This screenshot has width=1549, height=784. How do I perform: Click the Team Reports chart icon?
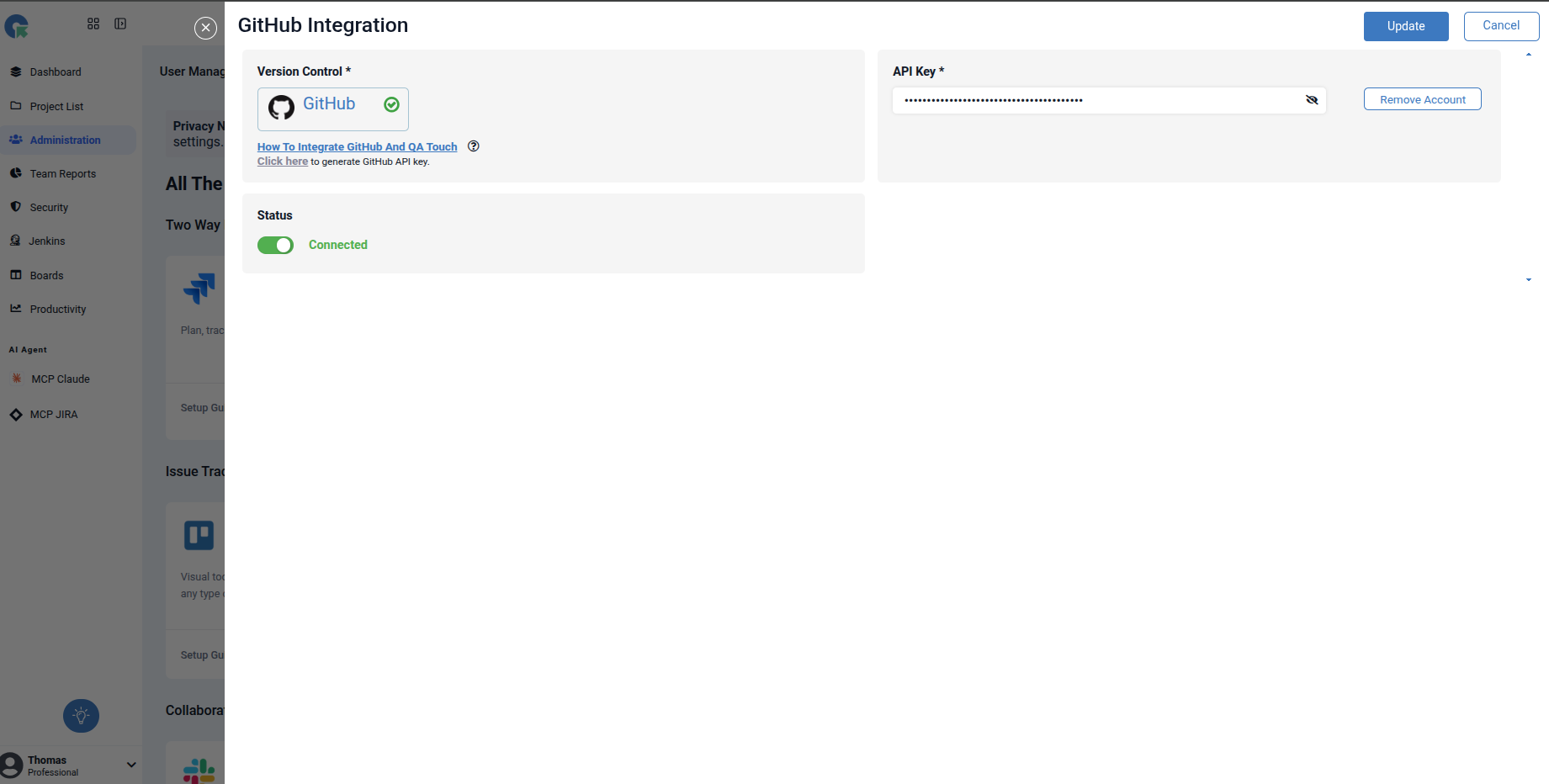16,173
